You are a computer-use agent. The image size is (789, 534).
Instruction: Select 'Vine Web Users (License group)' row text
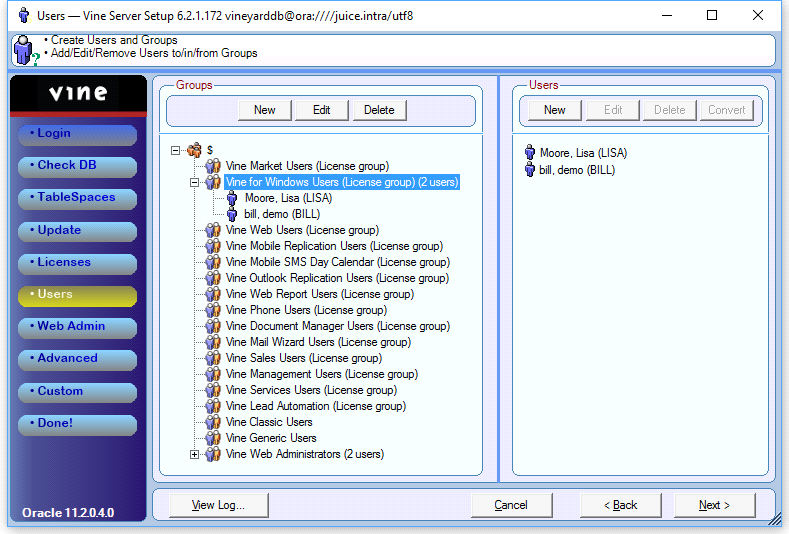302,230
